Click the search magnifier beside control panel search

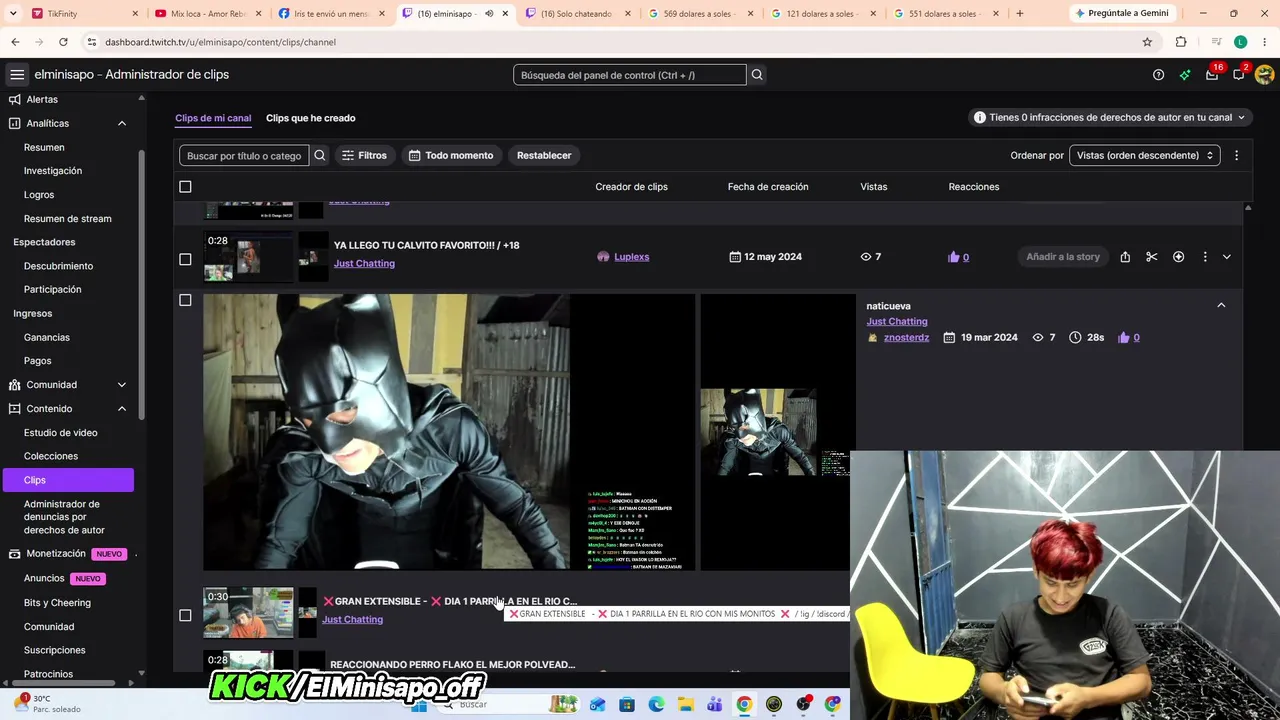[x=757, y=75]
